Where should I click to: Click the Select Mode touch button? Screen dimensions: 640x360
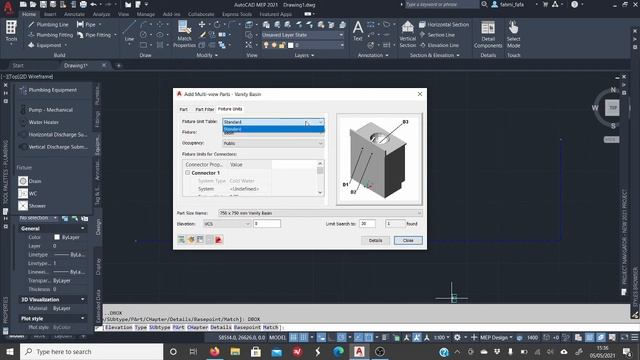[513, 34]
